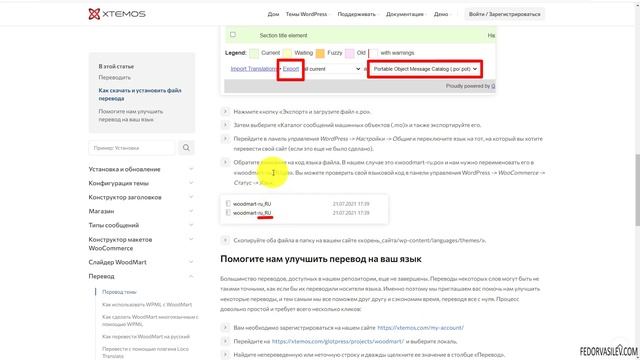Click the Old legend color swatch
Viewport: 640px width, 360px height.
click(349, 53)
